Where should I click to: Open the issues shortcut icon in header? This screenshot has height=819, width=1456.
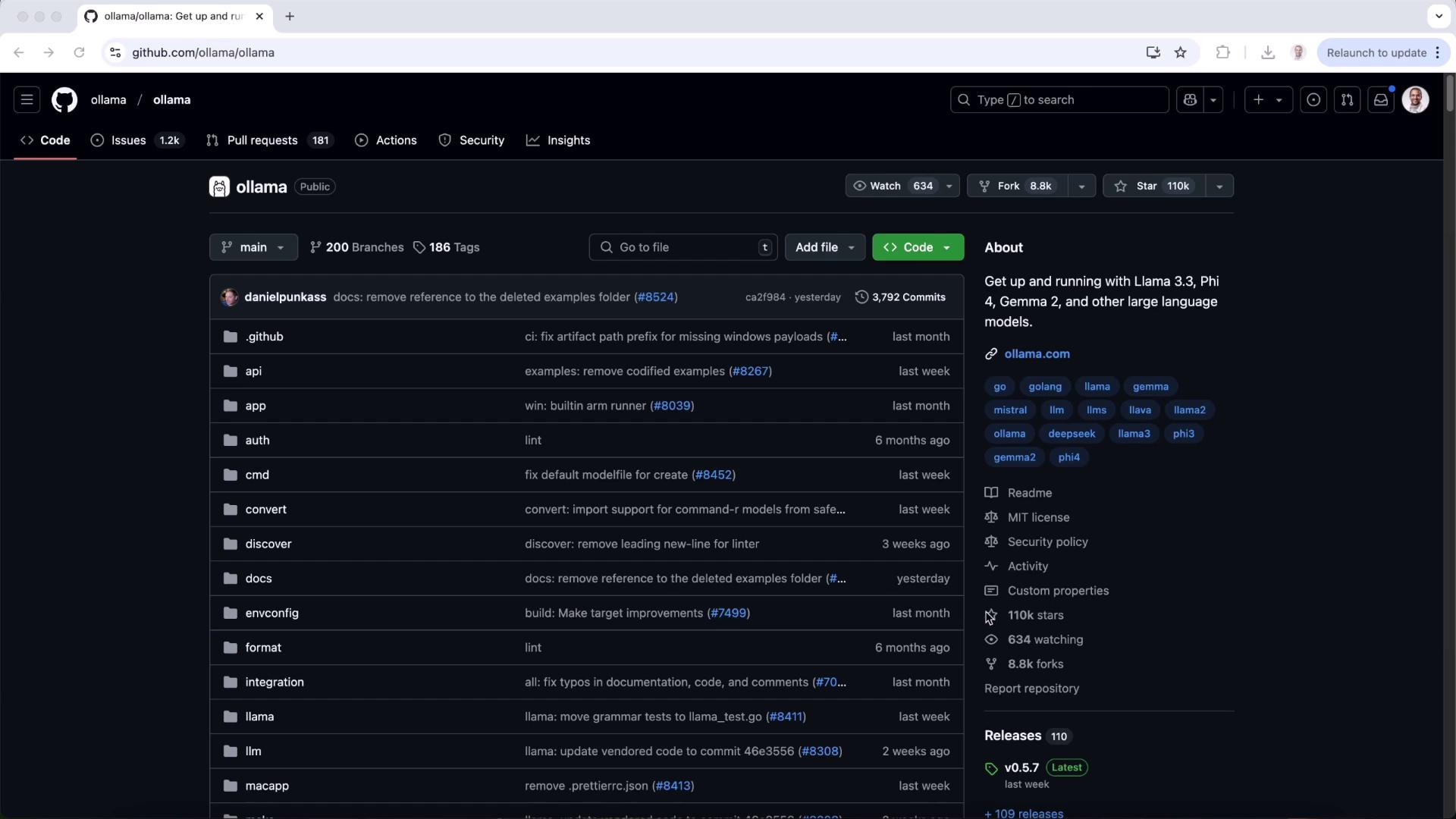1313,99
